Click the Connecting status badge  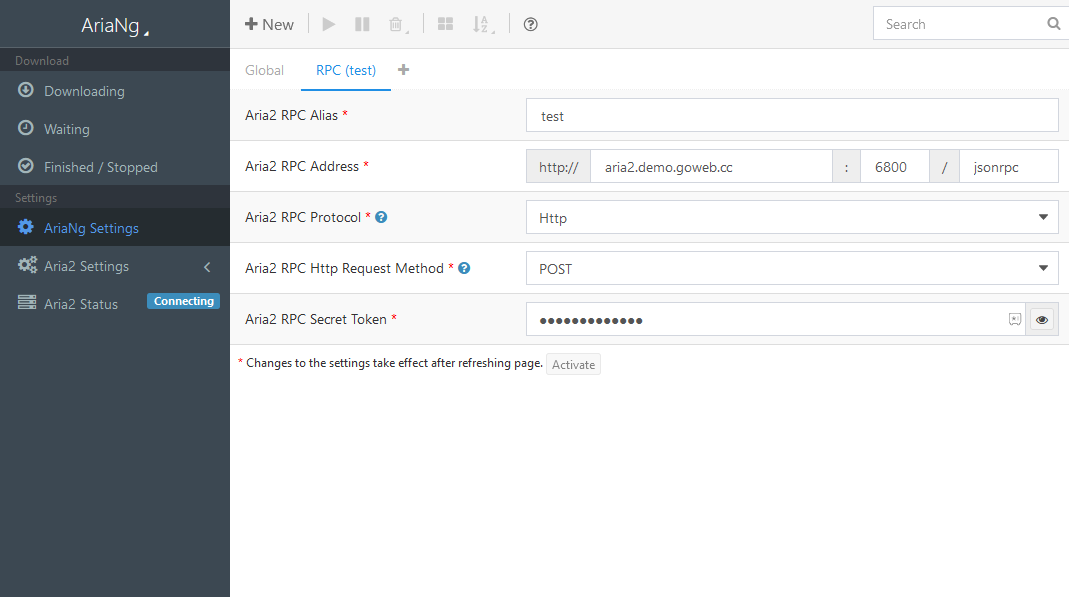pyautogui.click(x=183, y=300)
